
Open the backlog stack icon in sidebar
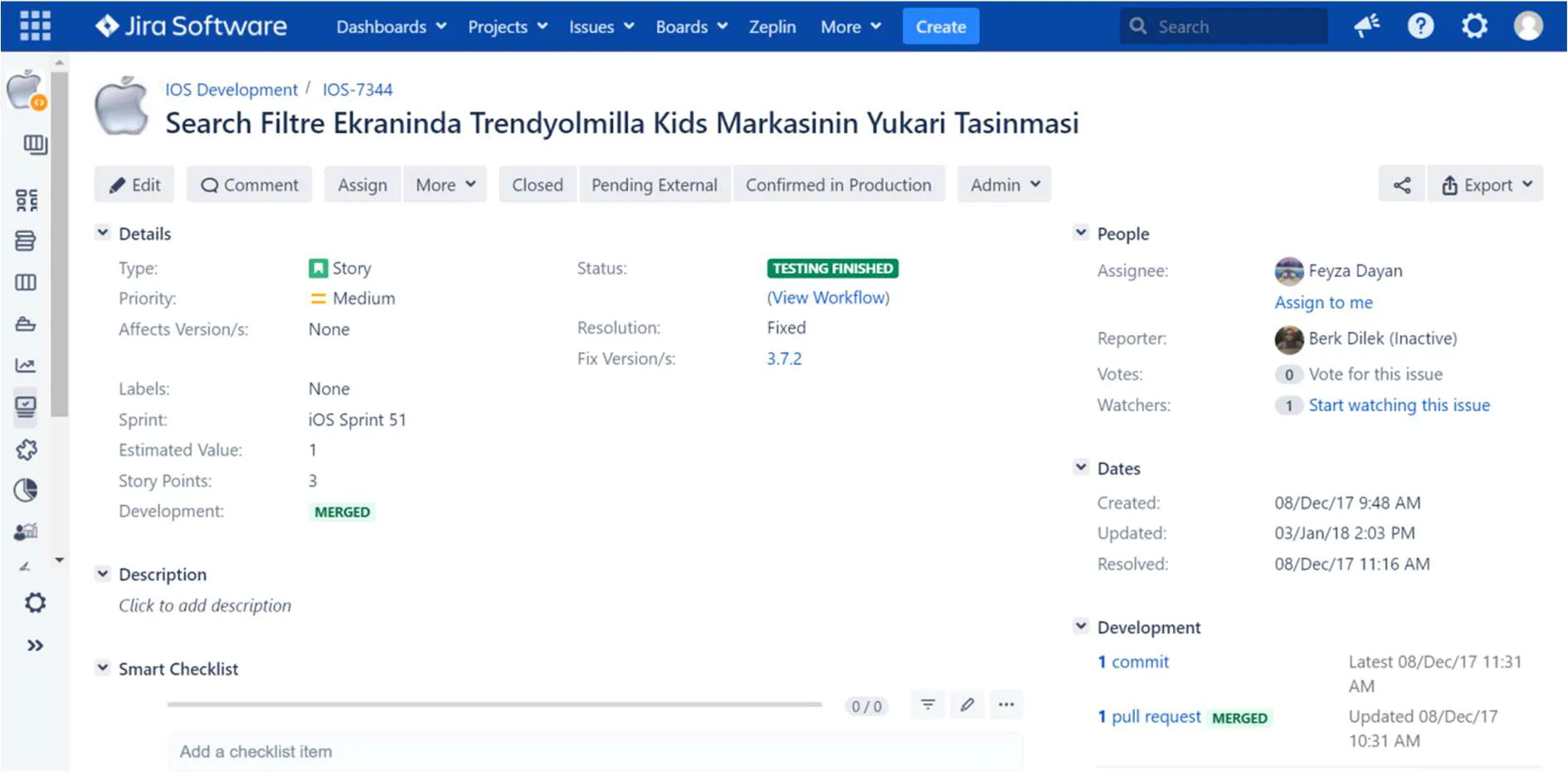(26, 241)
